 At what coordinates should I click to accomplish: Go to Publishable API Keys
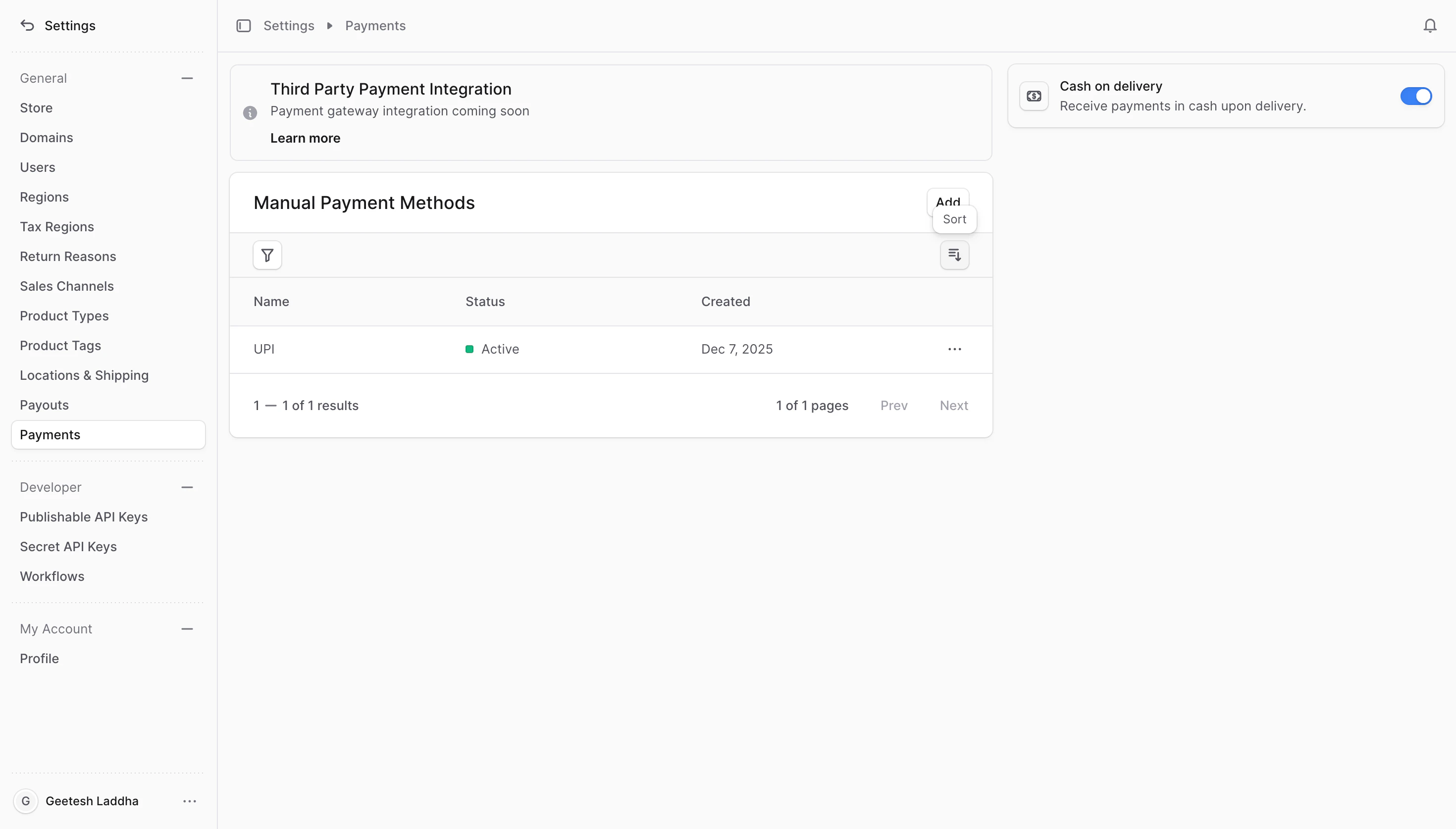tap(84, 517)
